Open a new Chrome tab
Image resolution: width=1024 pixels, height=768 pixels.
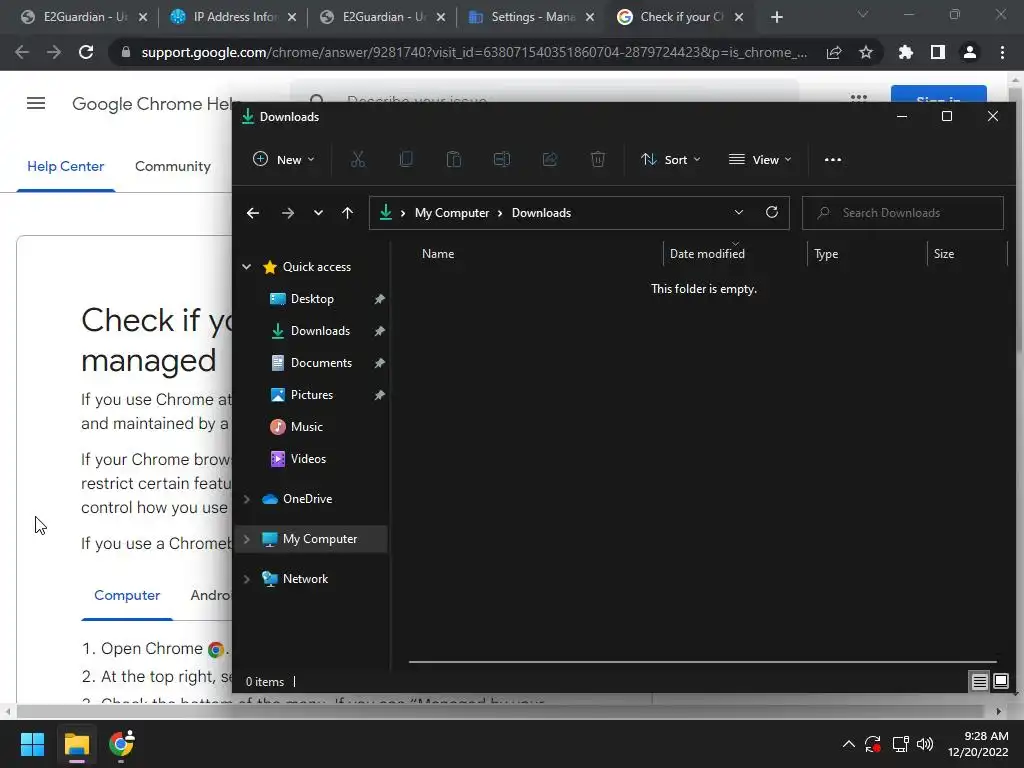[776, 17]
